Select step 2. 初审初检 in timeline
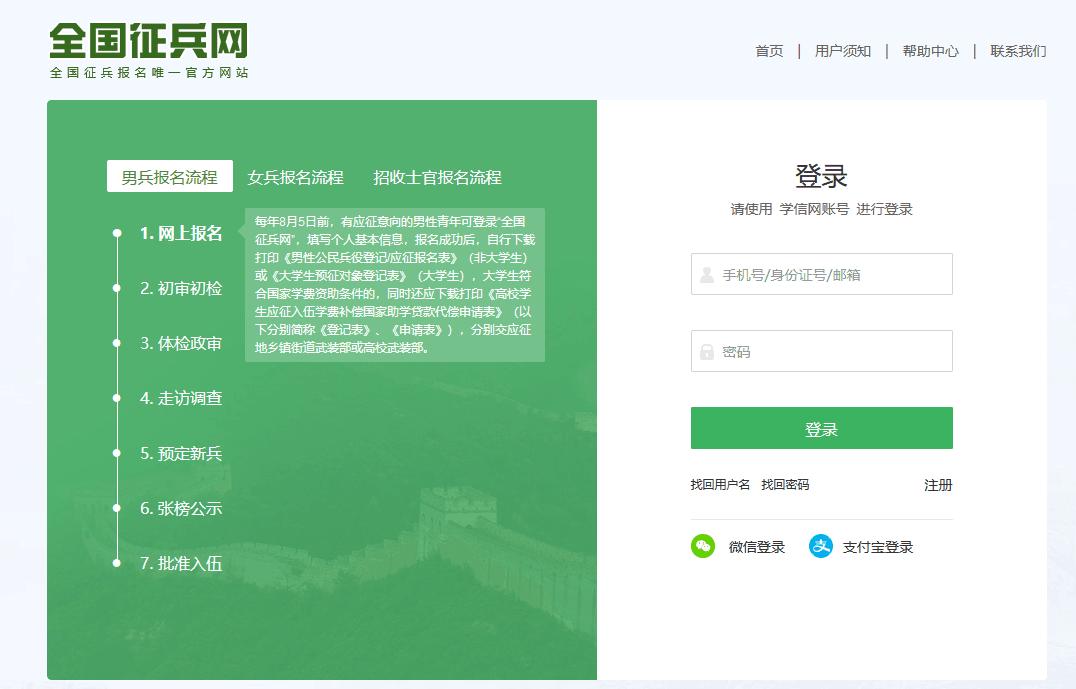The image size is (1076, 689). pyautogui.click(x=181, y=288)
